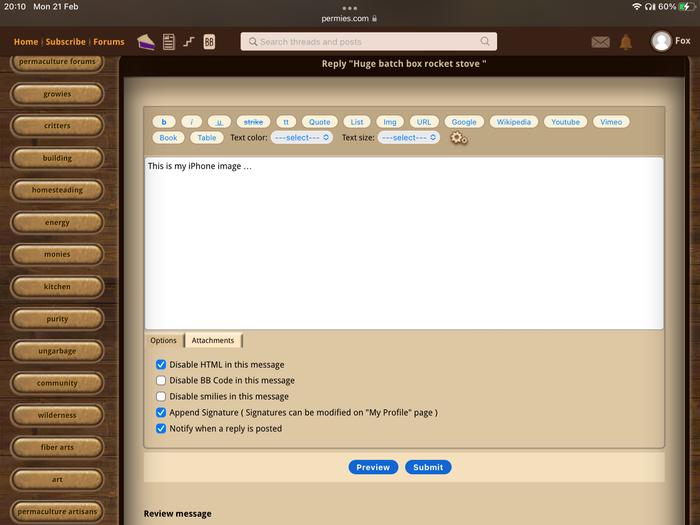700x525 pixels.
Task: Open the Fox profile avatar
Action: [x=661, y=41]
